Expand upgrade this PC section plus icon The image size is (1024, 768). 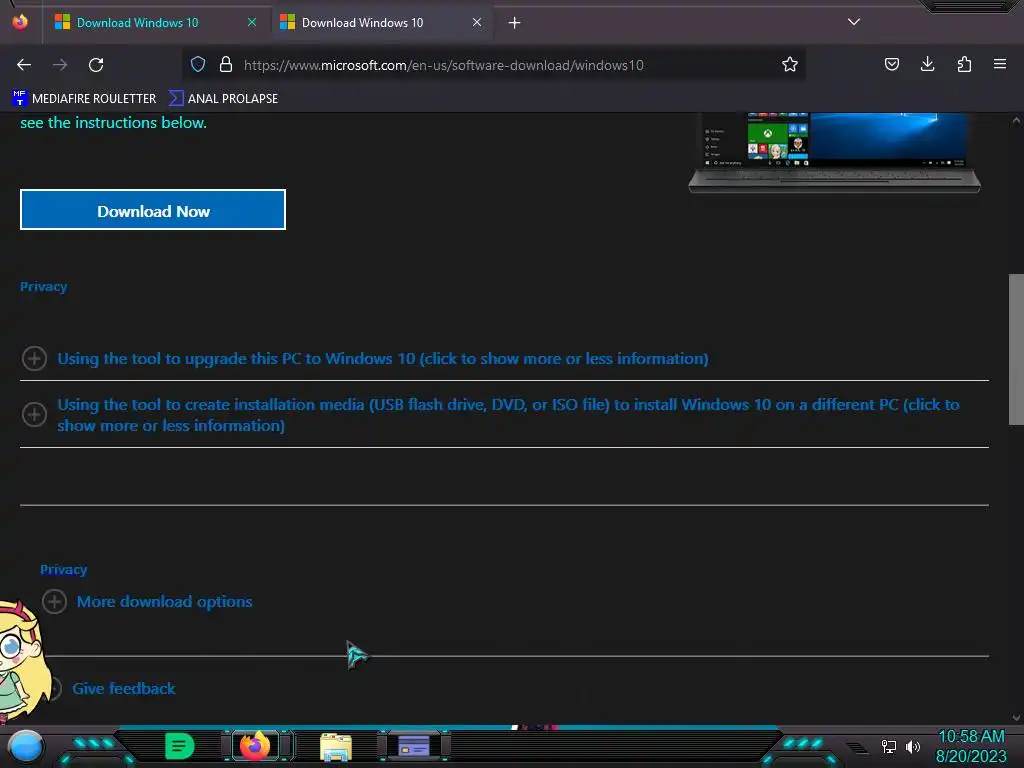34,358
